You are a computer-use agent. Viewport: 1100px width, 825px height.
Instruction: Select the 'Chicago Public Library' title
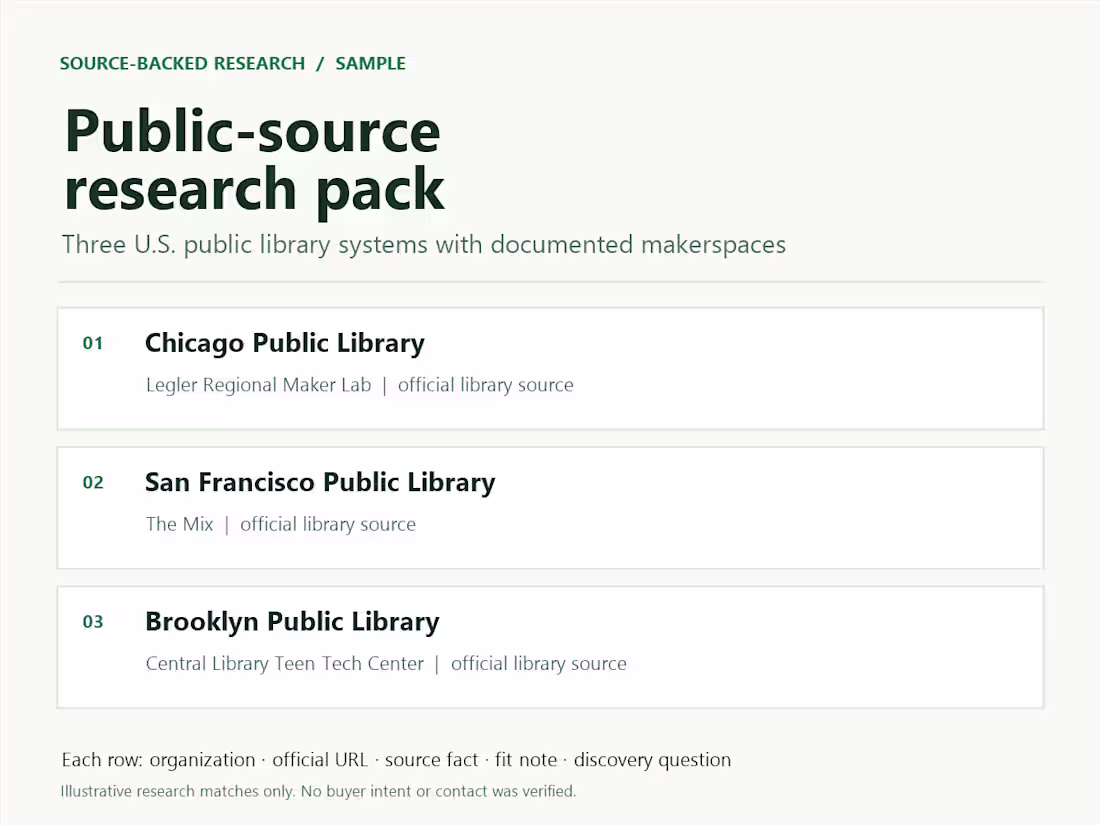pos(285,343)
